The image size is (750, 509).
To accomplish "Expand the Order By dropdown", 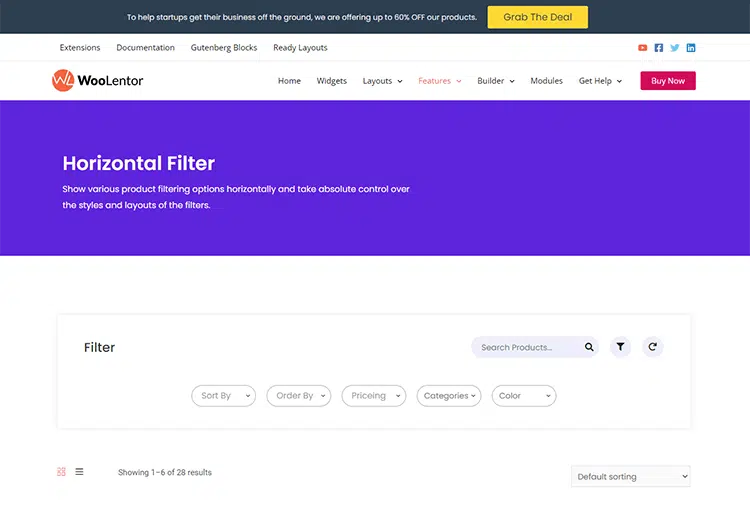I will click(298, 396).
